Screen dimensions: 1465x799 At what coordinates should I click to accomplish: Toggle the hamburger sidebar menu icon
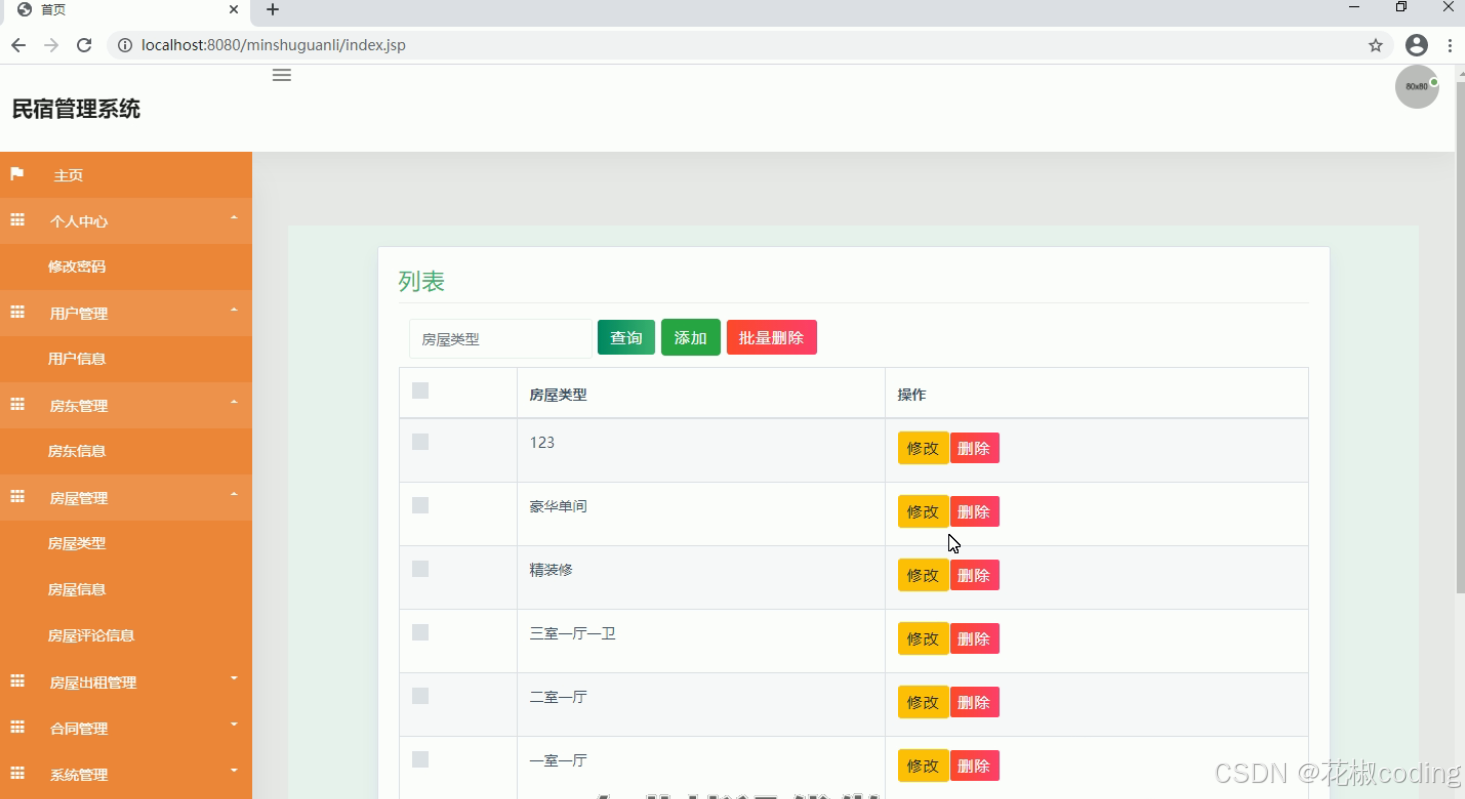(x=282, y=75)
